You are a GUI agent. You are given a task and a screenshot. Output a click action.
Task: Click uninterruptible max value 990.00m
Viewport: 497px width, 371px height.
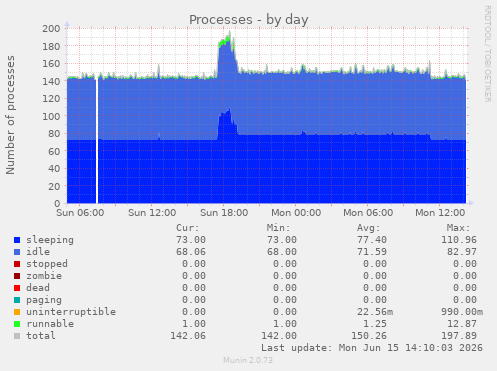[x=462, y=312]
